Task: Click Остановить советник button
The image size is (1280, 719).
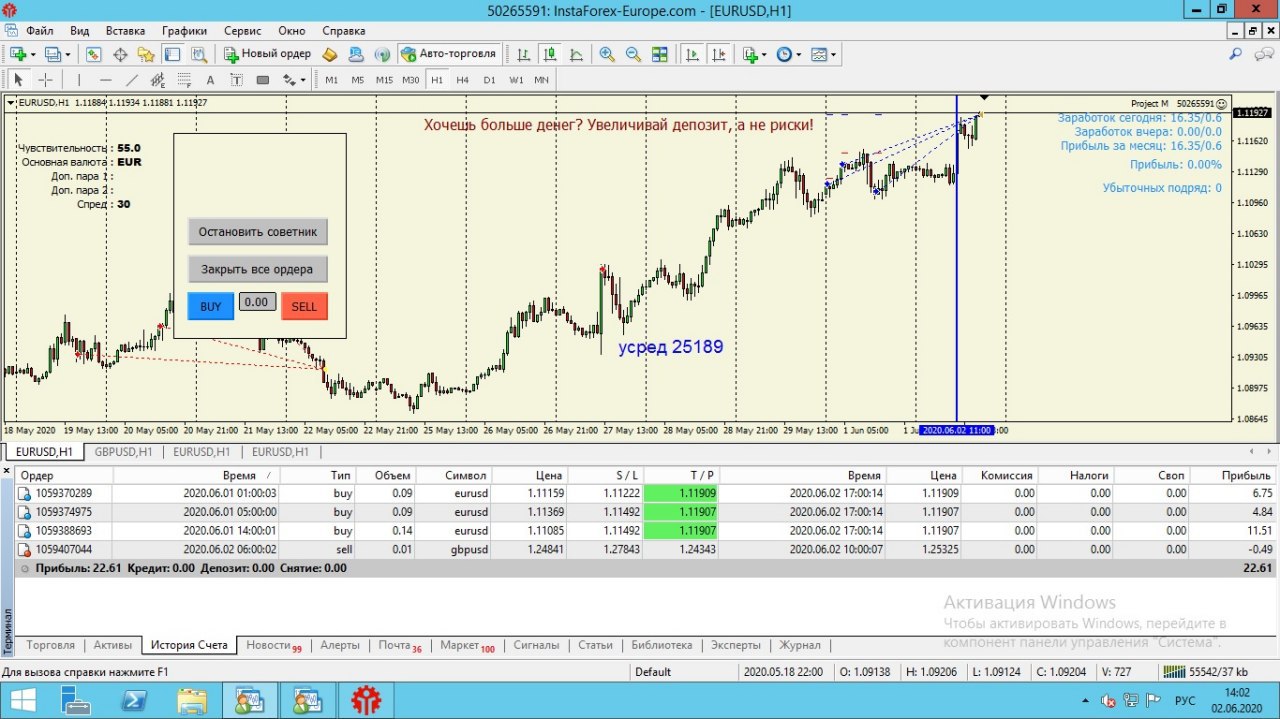Action: coord(258,232)
